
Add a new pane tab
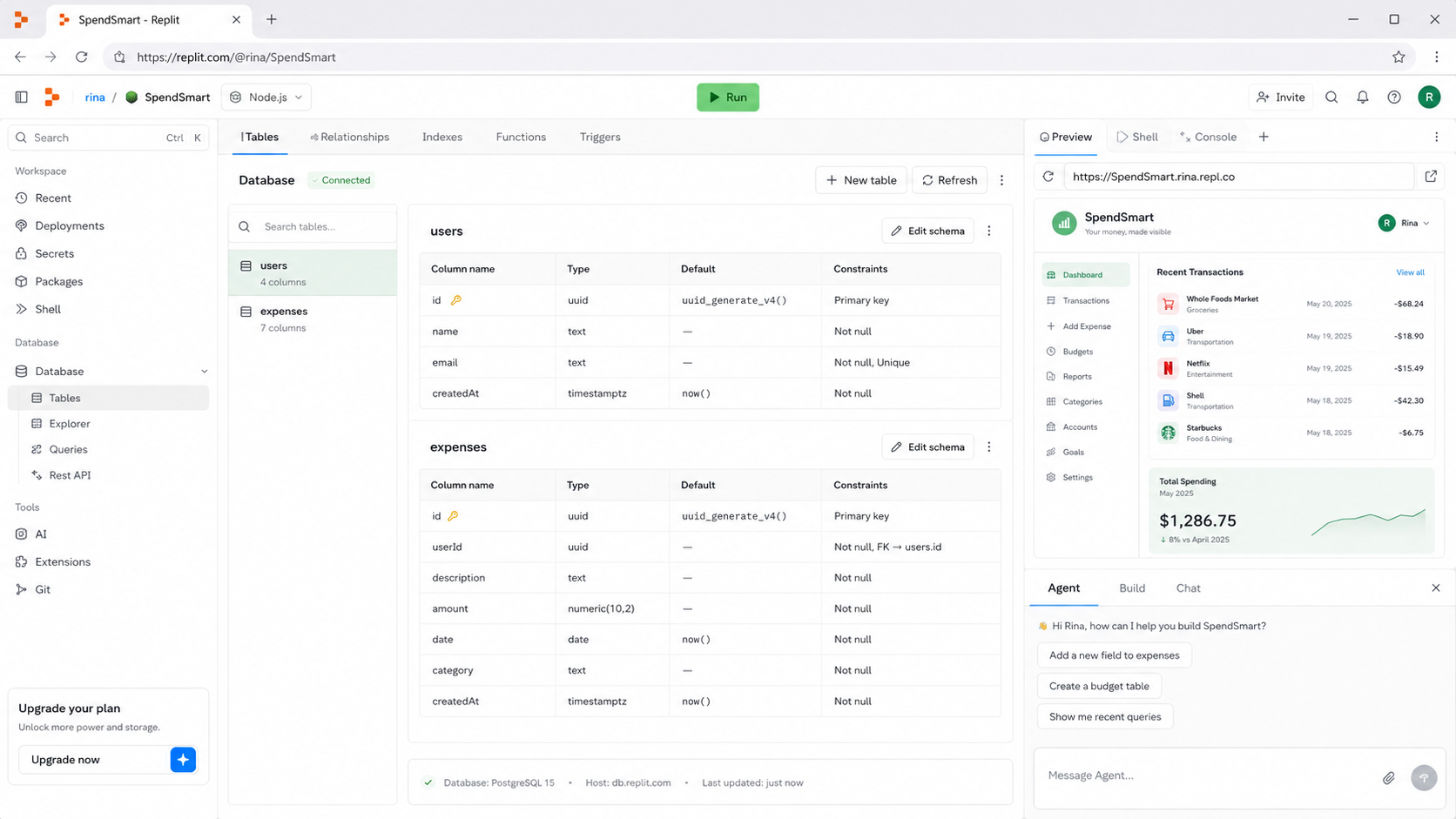pos(1264,138)
